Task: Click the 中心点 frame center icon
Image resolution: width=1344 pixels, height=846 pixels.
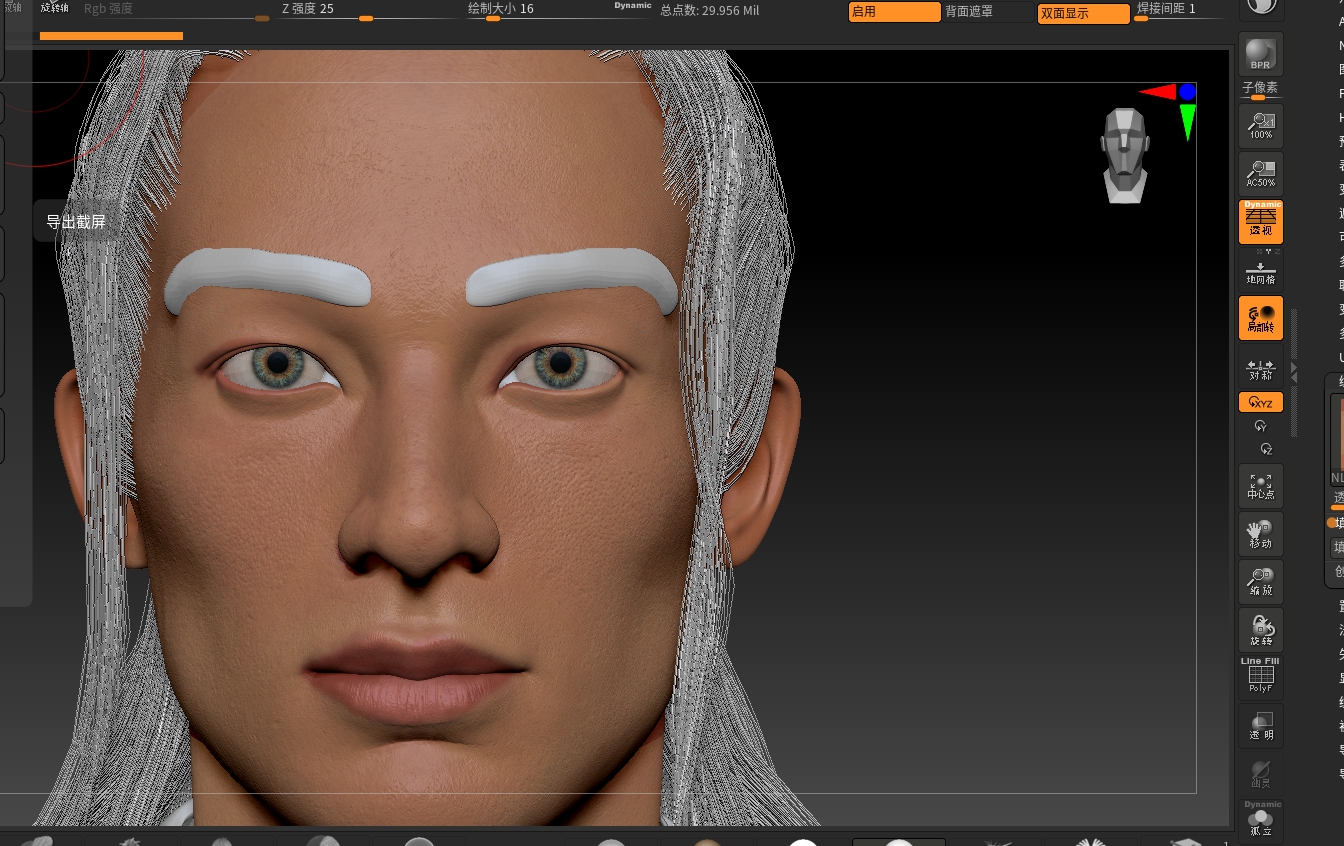Action: pos(1260,486)
